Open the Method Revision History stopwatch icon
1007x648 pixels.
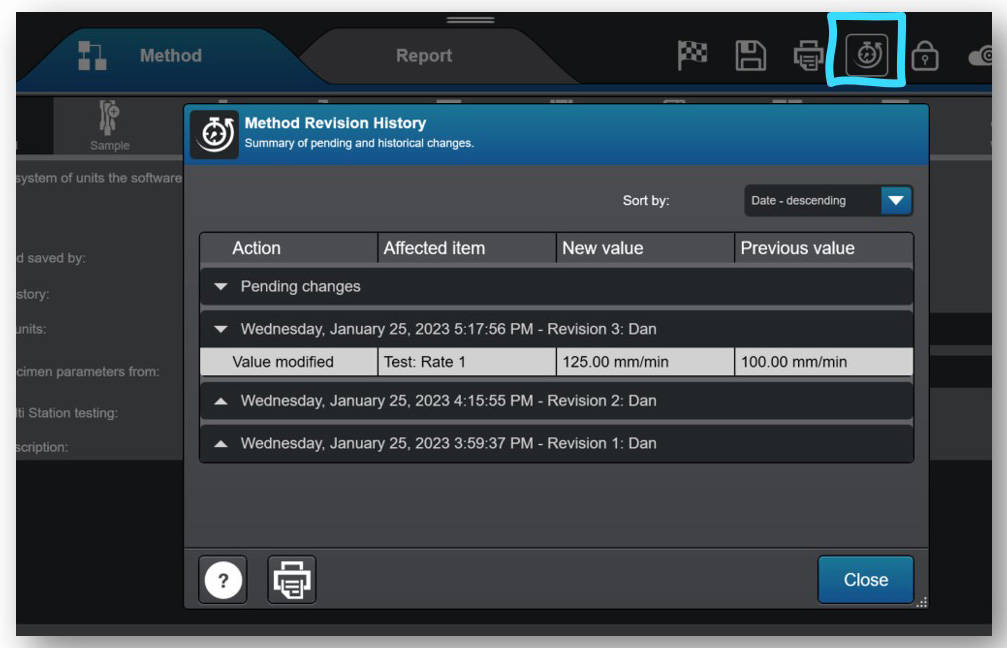pos(866,55)
